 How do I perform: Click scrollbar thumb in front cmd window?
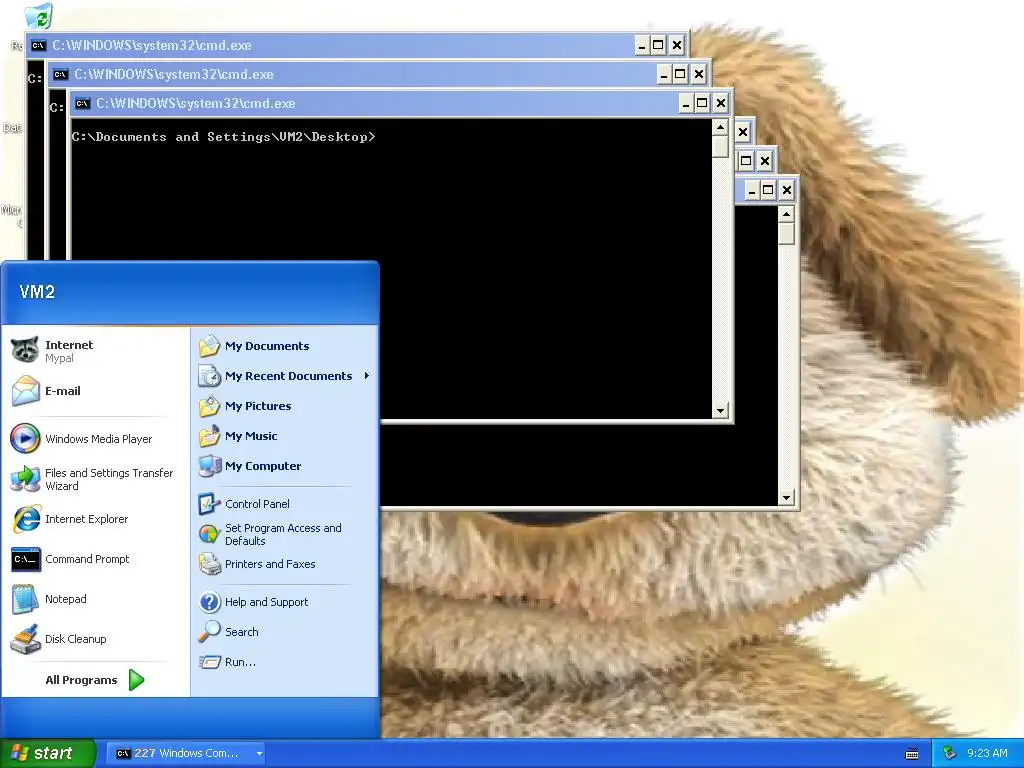pos(720,146)
